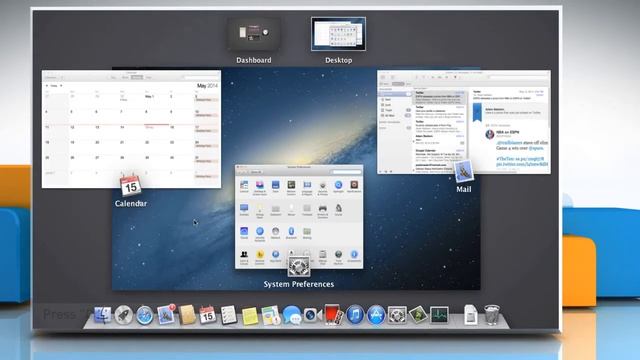Click the "Dashboard" label
This screenshot has height=360, width=640.
253,60
